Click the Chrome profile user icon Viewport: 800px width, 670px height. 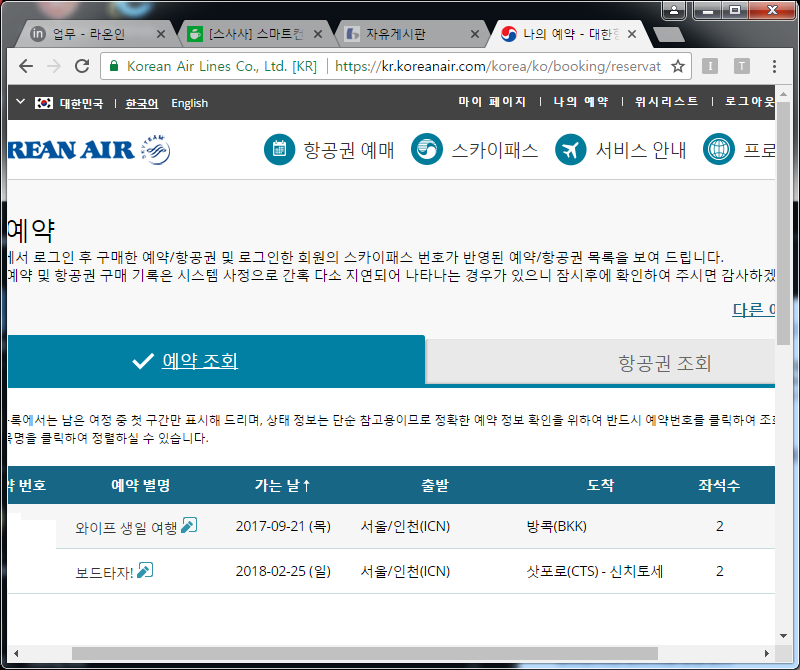pos(674,10)
